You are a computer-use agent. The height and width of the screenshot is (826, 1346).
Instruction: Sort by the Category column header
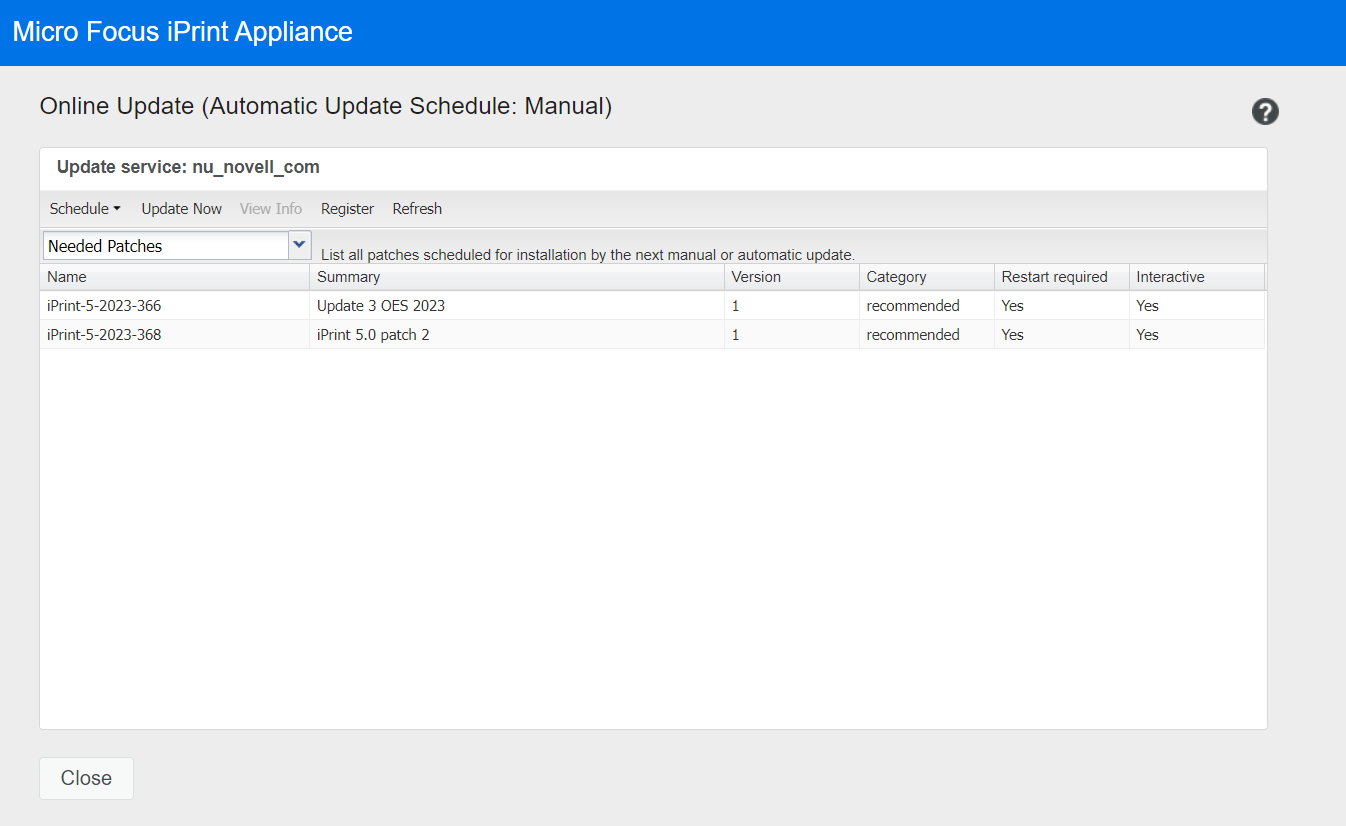[x=896, y=277]
